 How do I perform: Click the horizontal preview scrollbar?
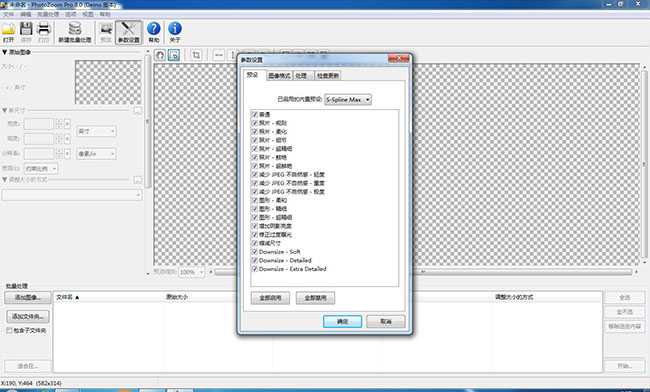click(423, 272)
